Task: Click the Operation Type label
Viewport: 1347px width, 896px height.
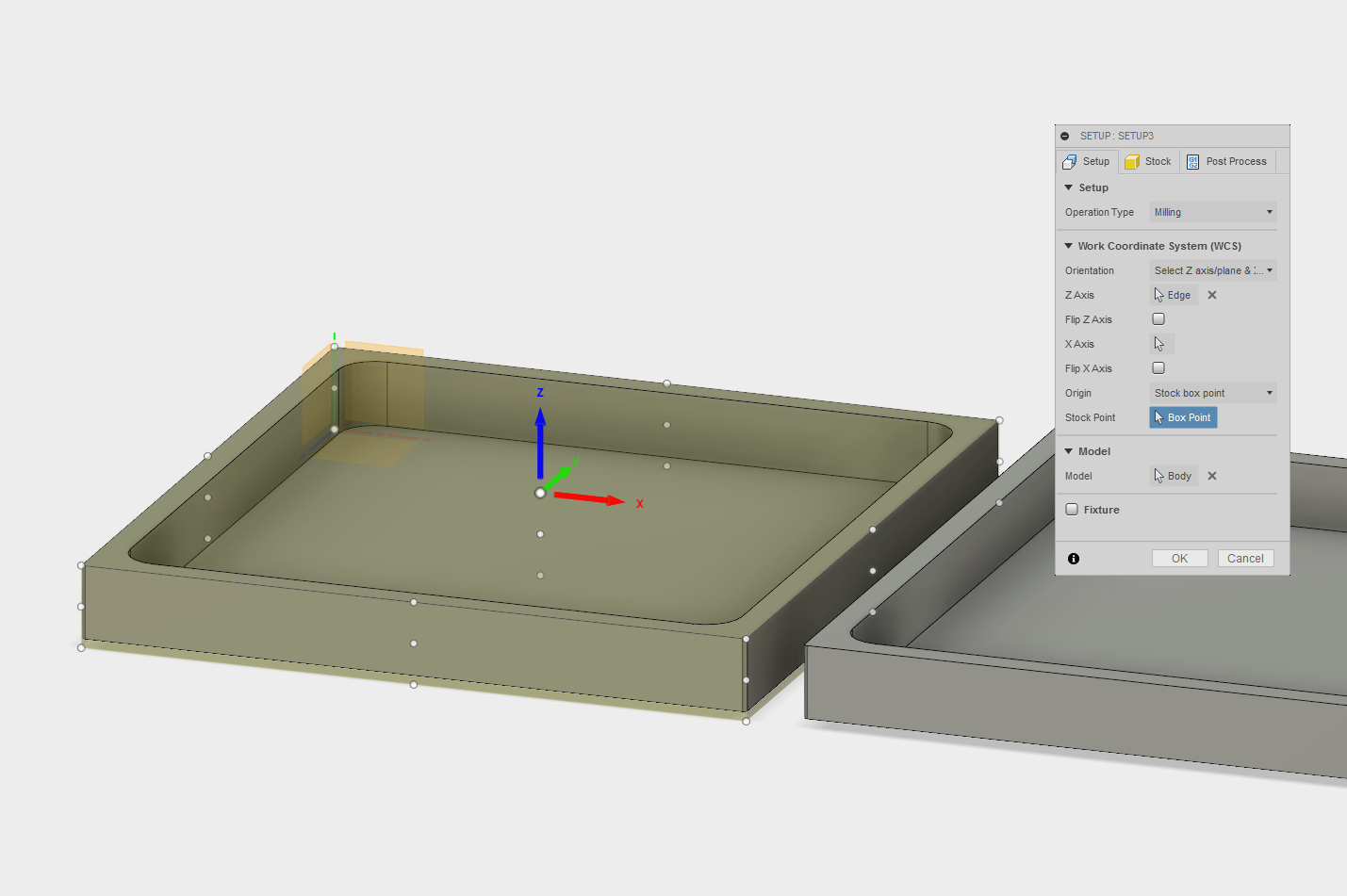Action: click(1100, 212)
